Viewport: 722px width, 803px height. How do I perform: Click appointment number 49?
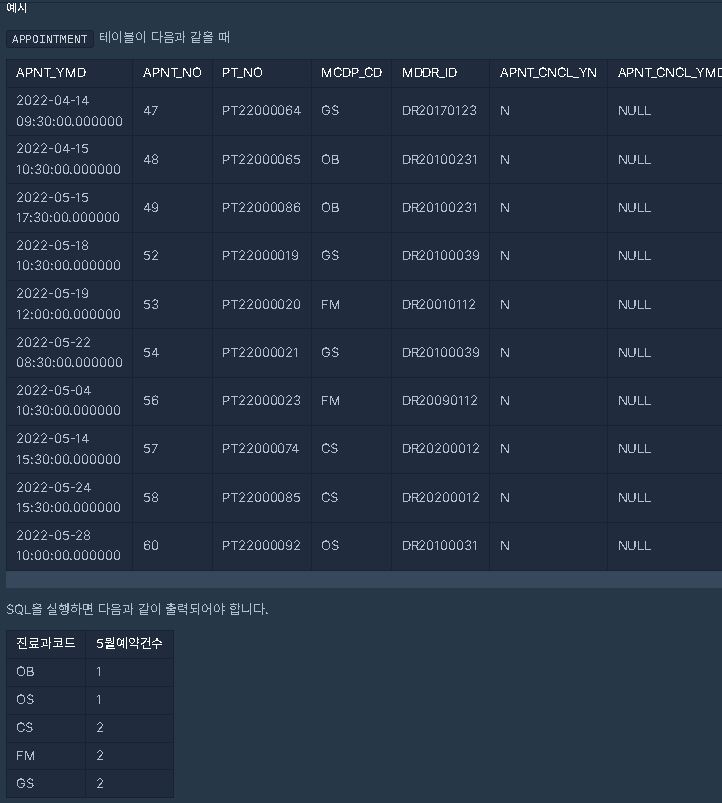[x=151, y=207]
